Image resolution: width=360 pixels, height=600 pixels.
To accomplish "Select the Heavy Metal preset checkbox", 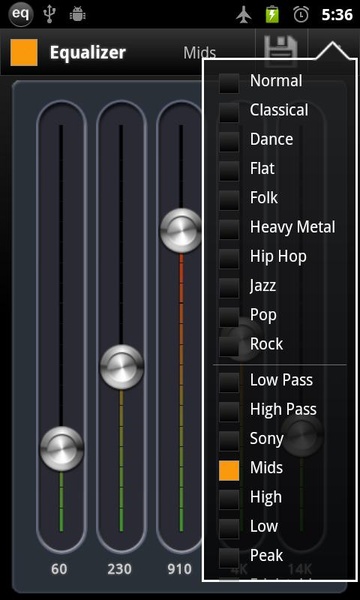I will pos(229,229).
